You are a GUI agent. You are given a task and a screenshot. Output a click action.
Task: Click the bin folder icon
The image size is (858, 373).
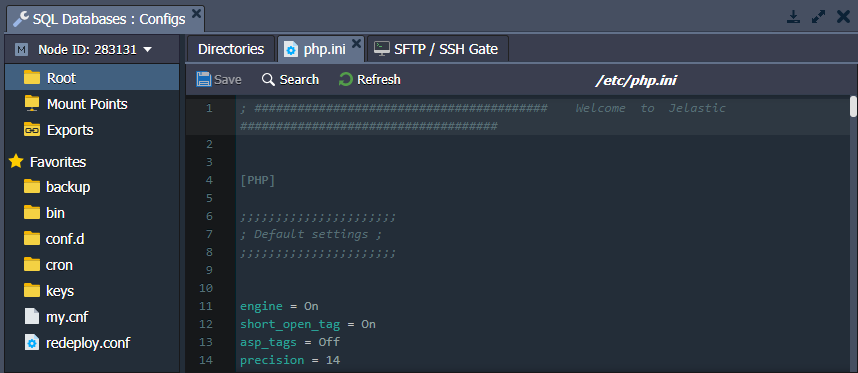pyautogui.click(x=32, y=212)
